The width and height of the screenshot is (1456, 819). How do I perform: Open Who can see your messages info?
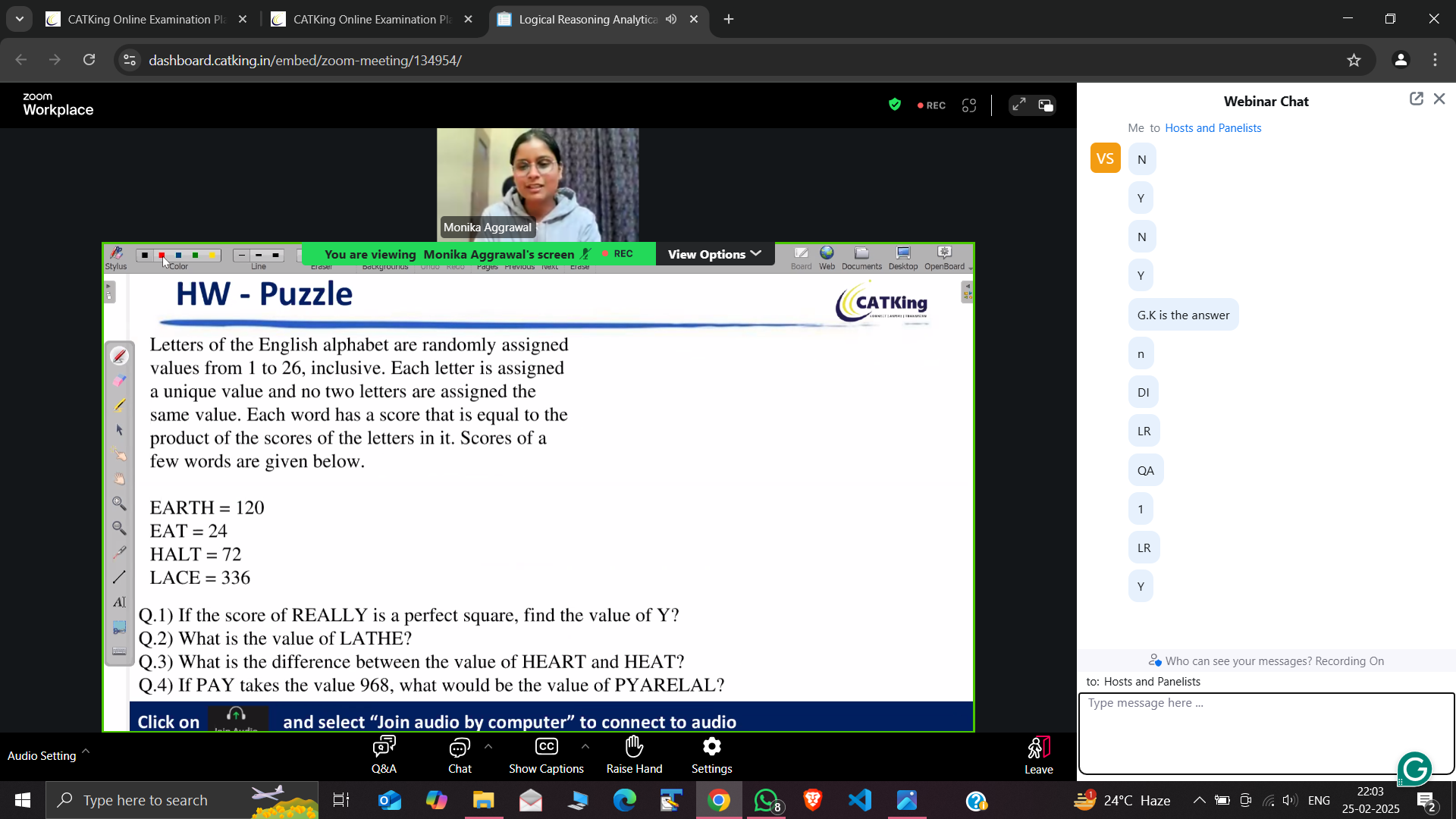click(x=1266, y=661)
